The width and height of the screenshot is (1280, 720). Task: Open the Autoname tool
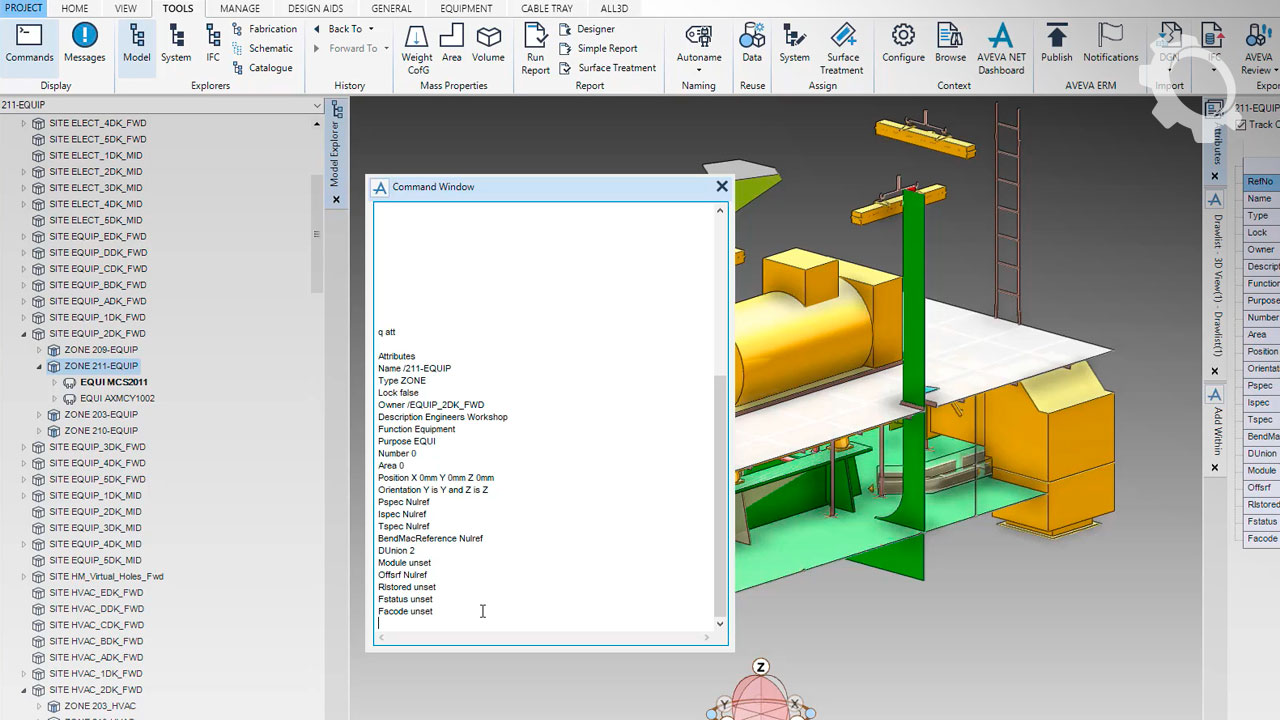click(699, 44)
